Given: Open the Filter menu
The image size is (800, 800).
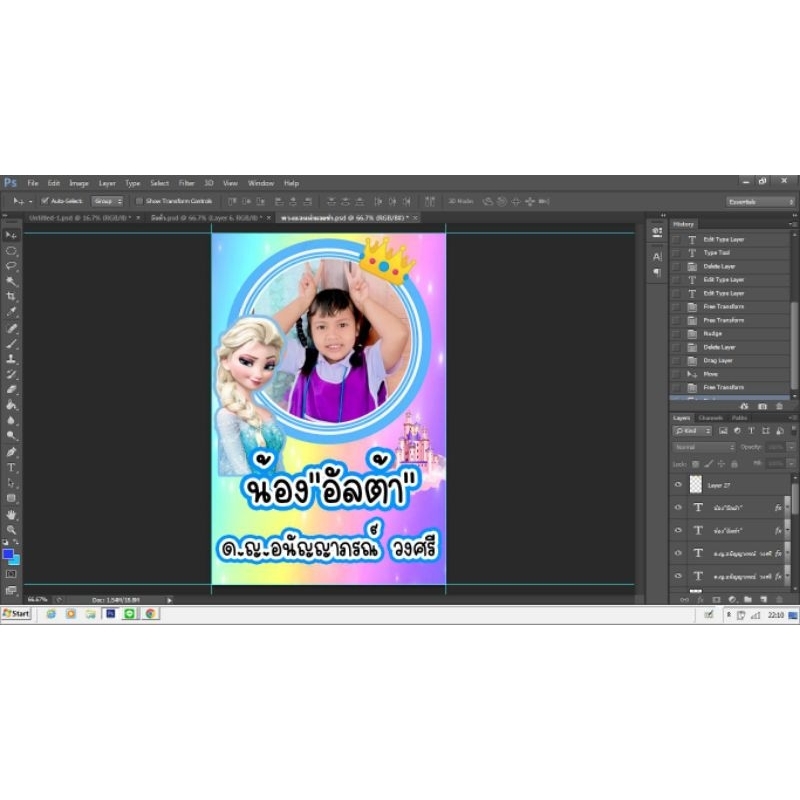Looking at the screenshot, I should pos(186,183).
